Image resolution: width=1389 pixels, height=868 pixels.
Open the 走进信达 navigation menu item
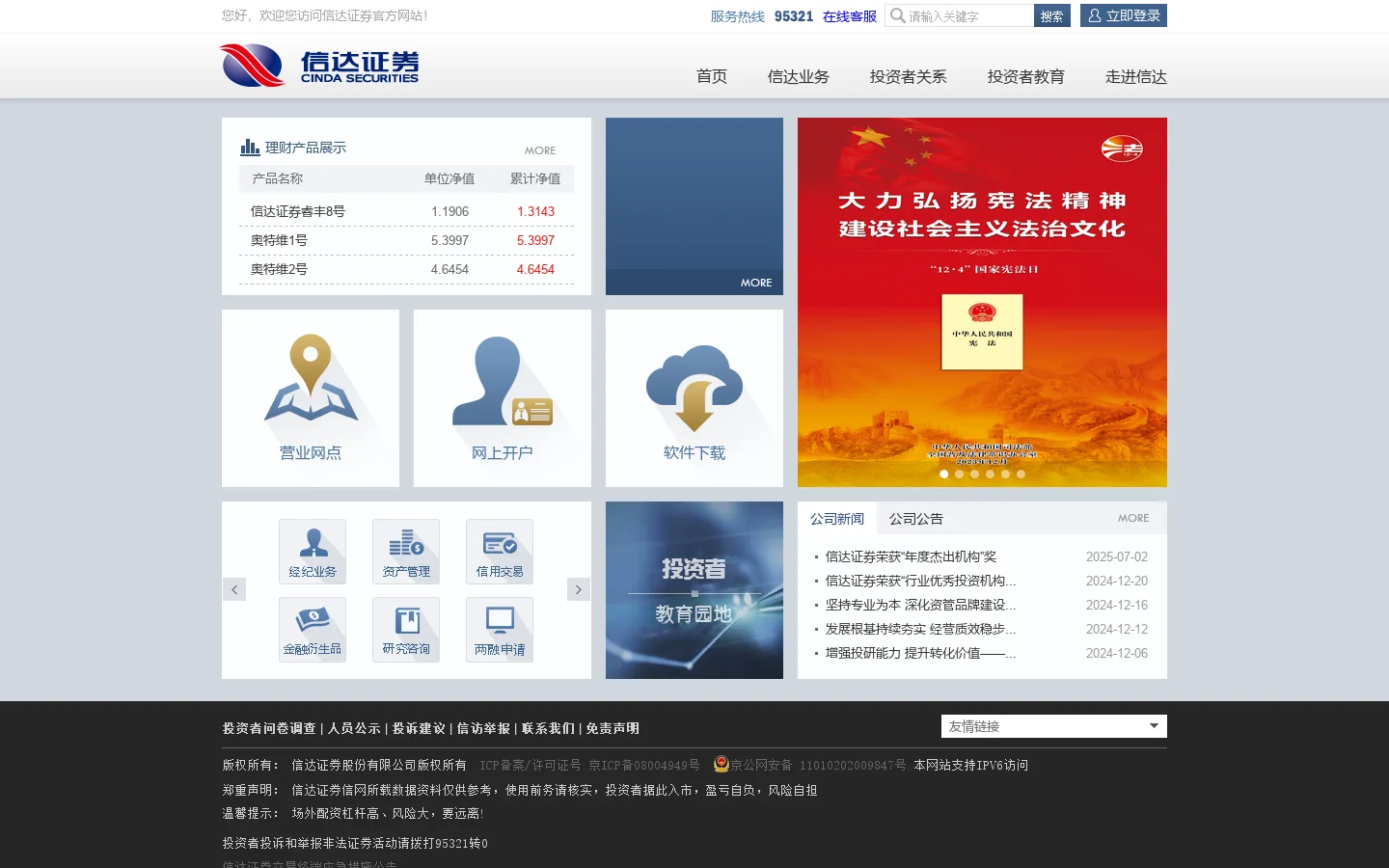[1135, 76]
